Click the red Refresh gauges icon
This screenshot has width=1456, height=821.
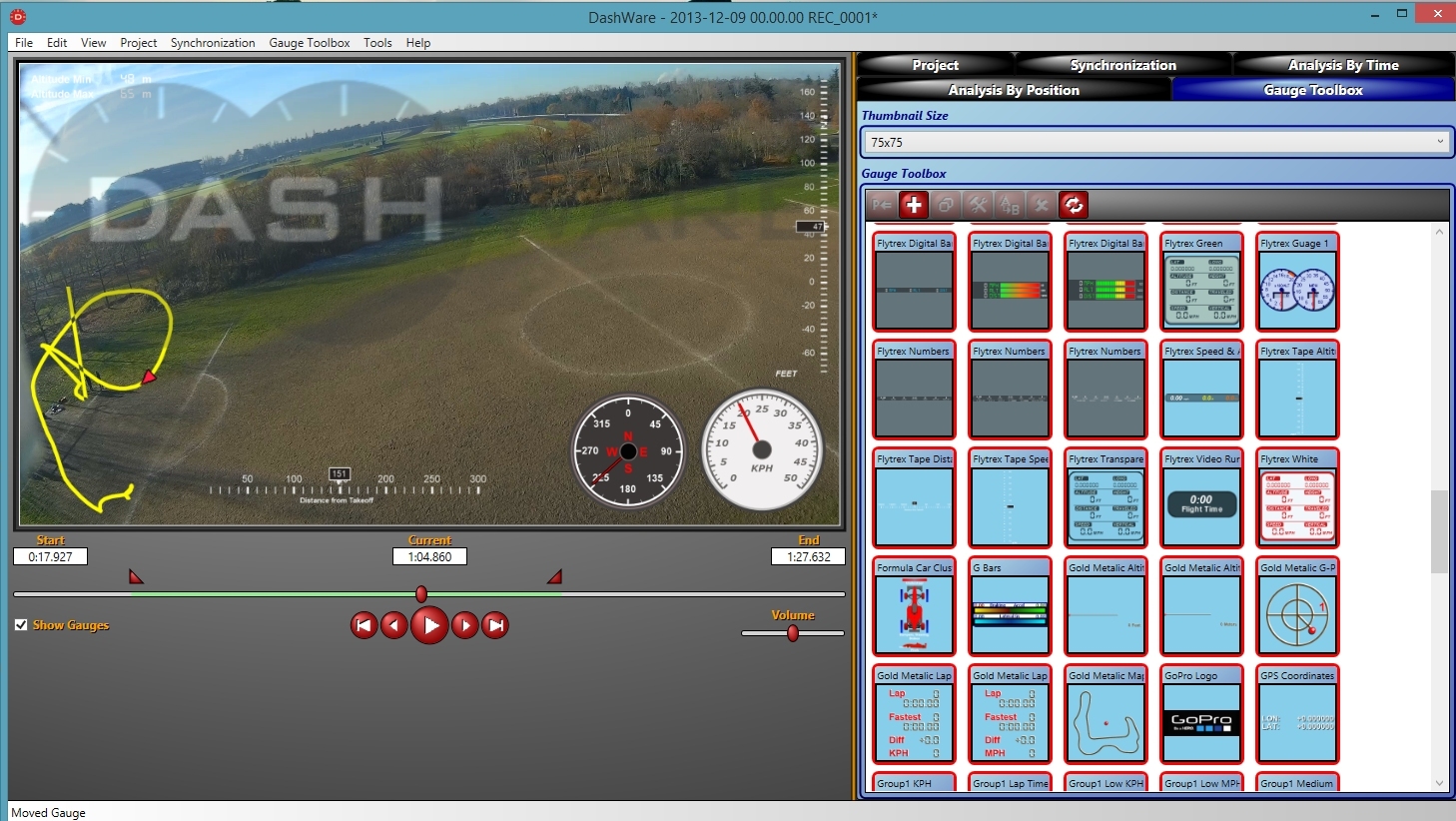pyautogui.click(x=1074, y=205)
